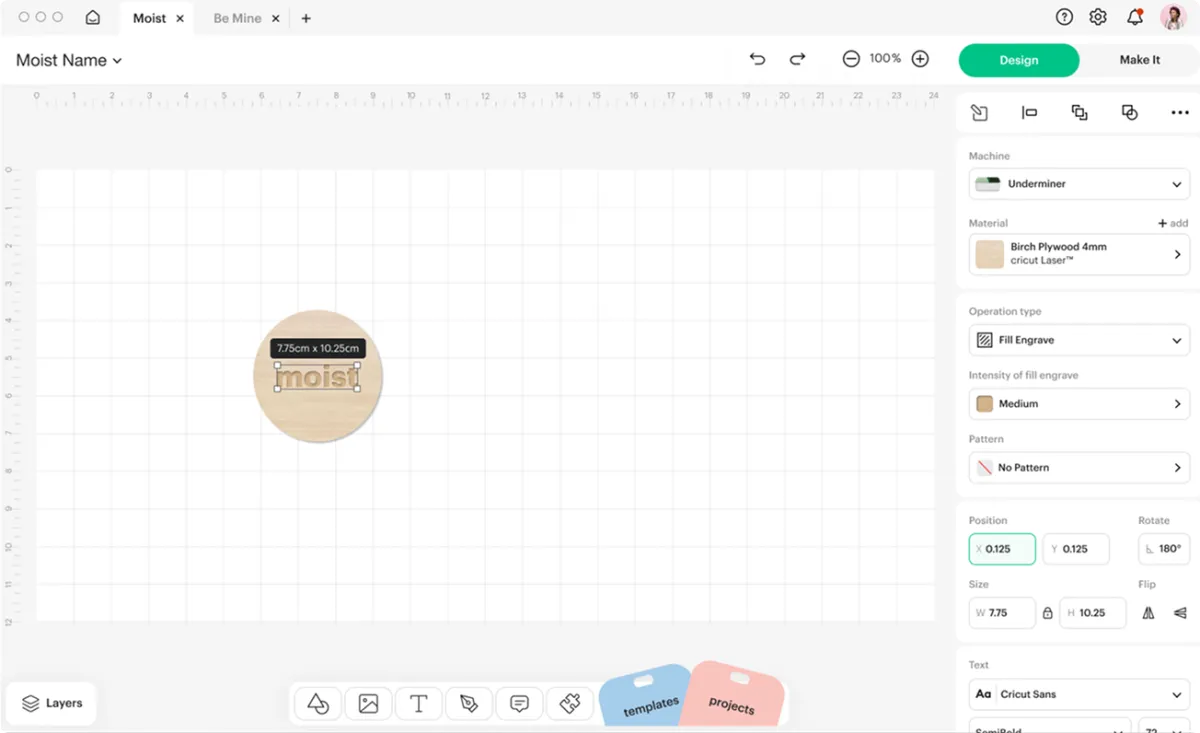Open the No Pattern selector
Viewport: 1200px width, 733px height.
tap(1079, 468)
